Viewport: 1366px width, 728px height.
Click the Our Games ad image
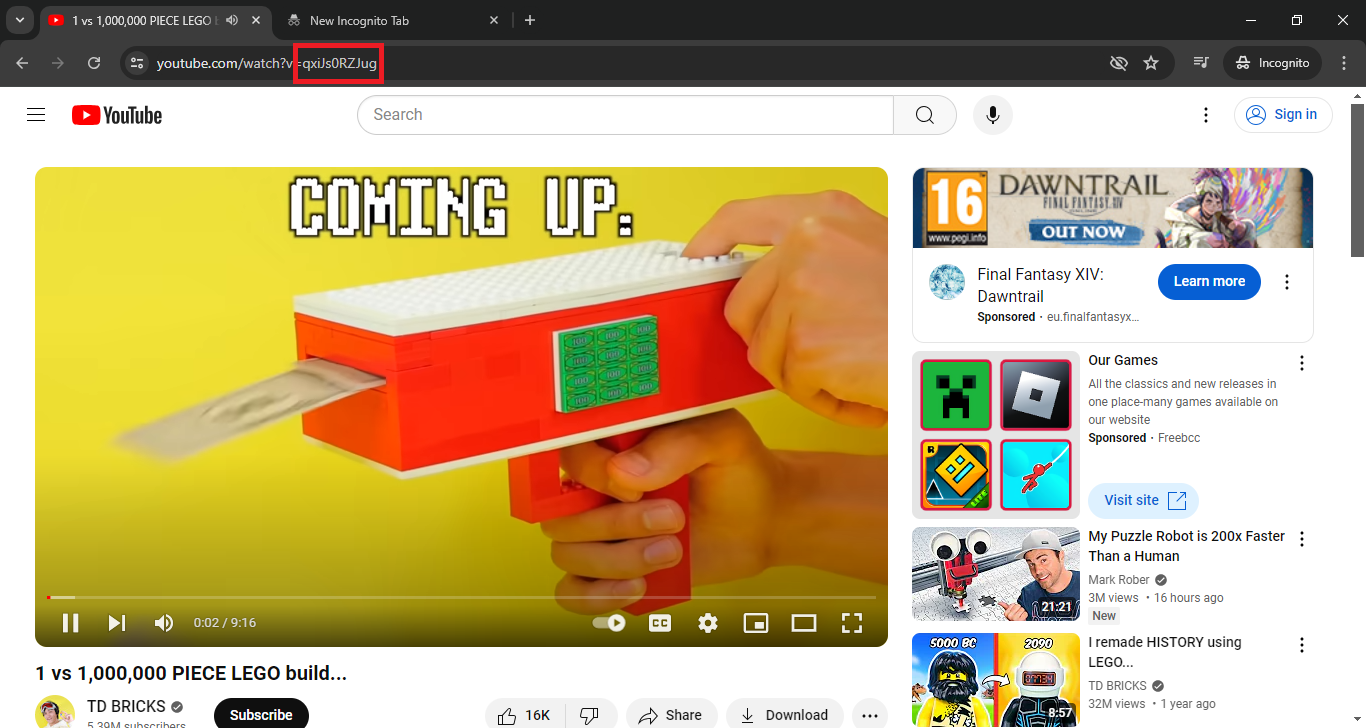tap(996, 435)
